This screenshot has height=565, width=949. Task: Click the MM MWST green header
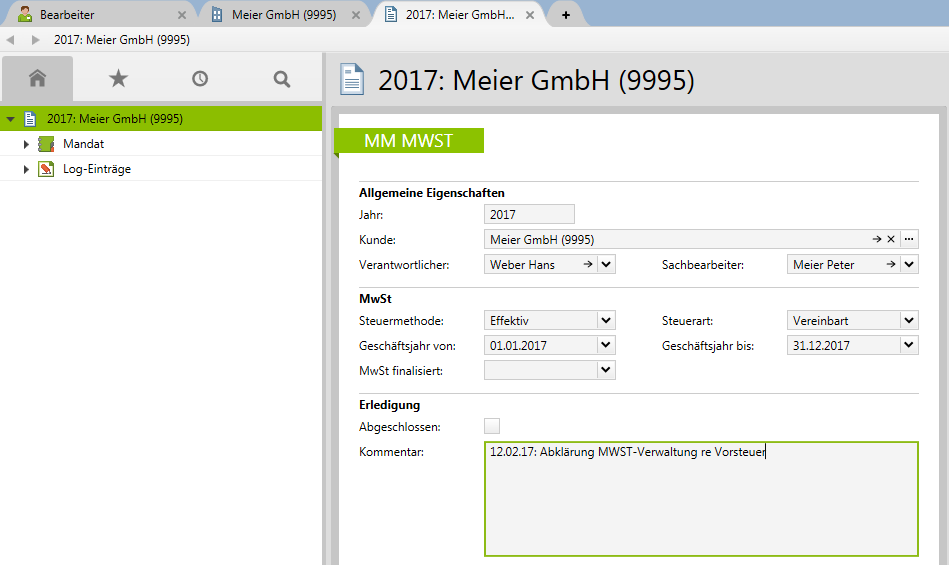click(x=409, y=140)
